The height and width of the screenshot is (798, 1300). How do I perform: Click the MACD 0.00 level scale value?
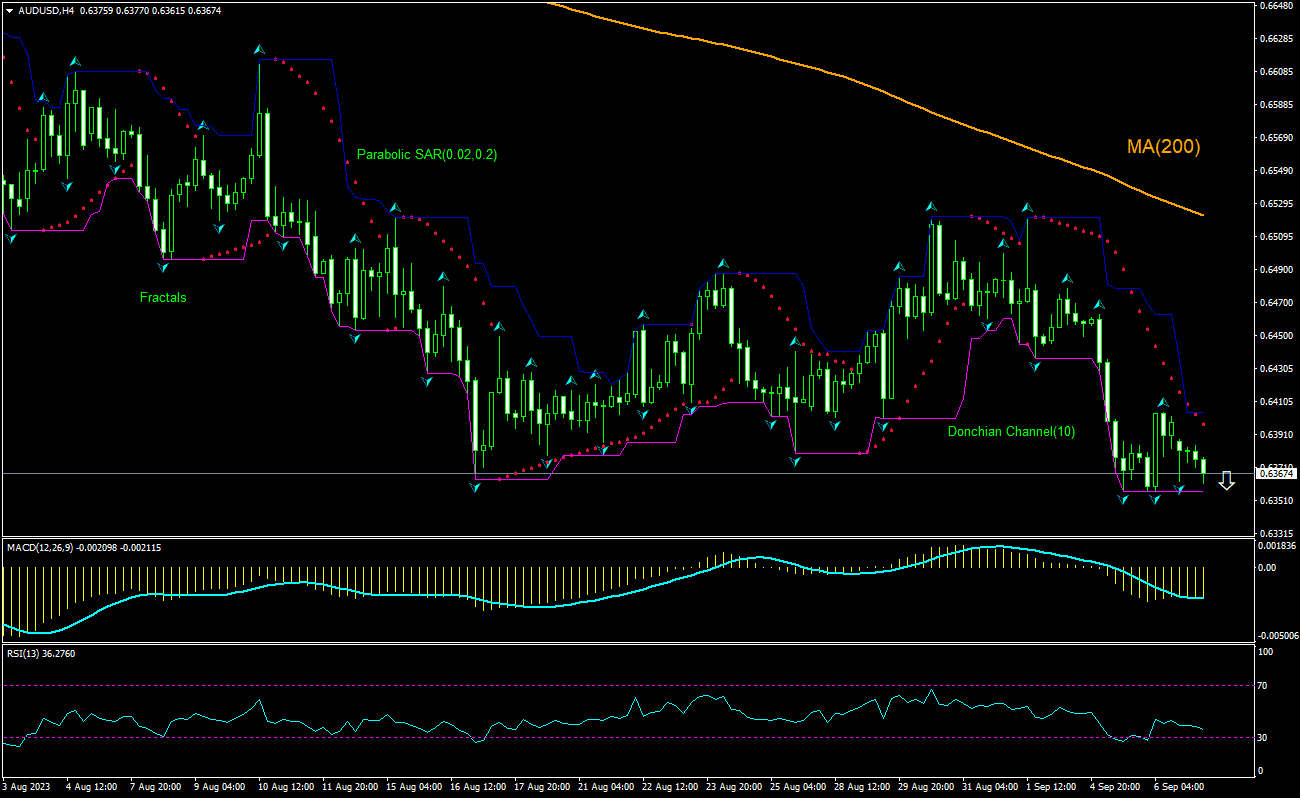tap(1268, 568)
